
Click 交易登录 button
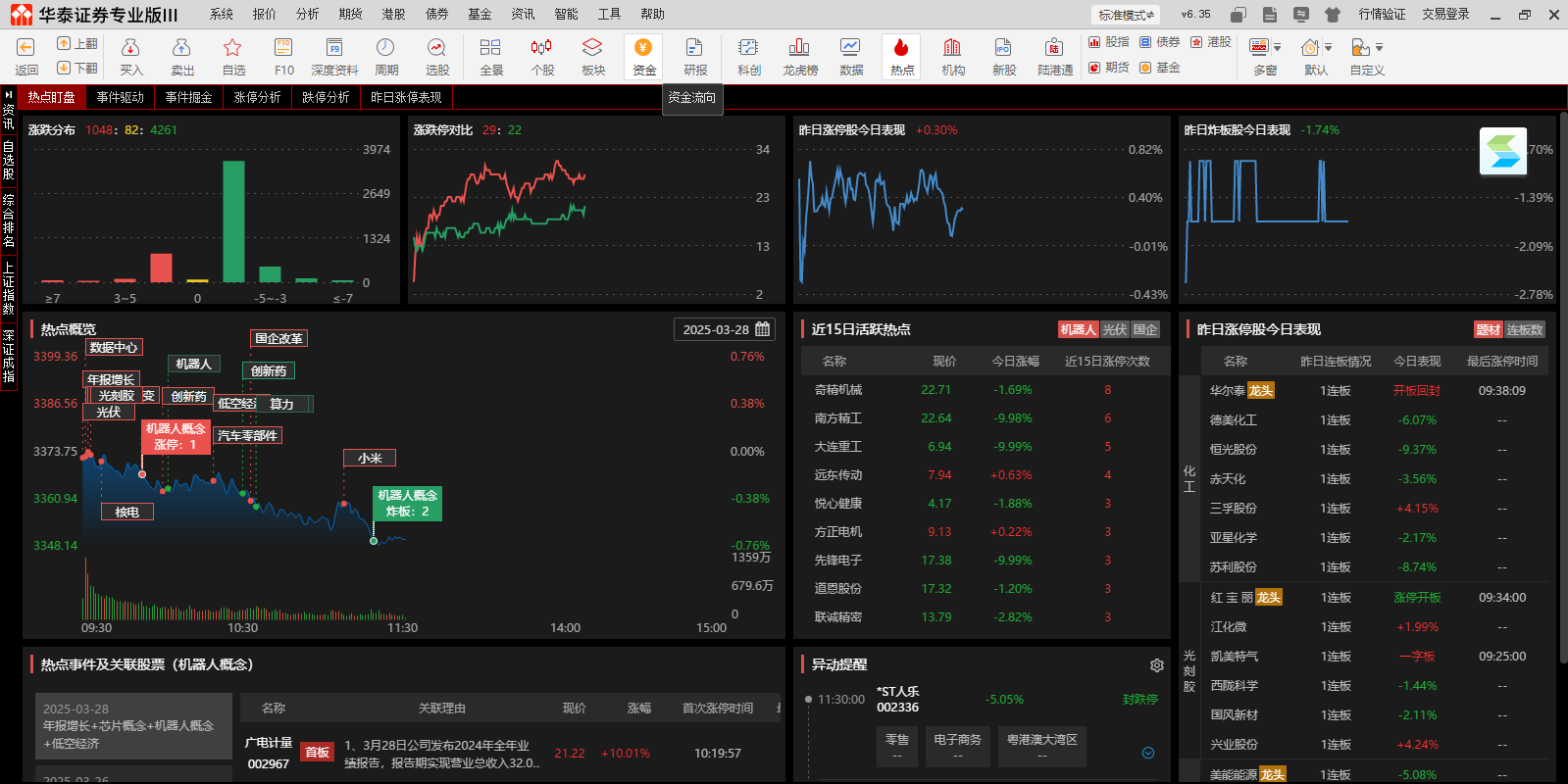tap(1445, 14)
